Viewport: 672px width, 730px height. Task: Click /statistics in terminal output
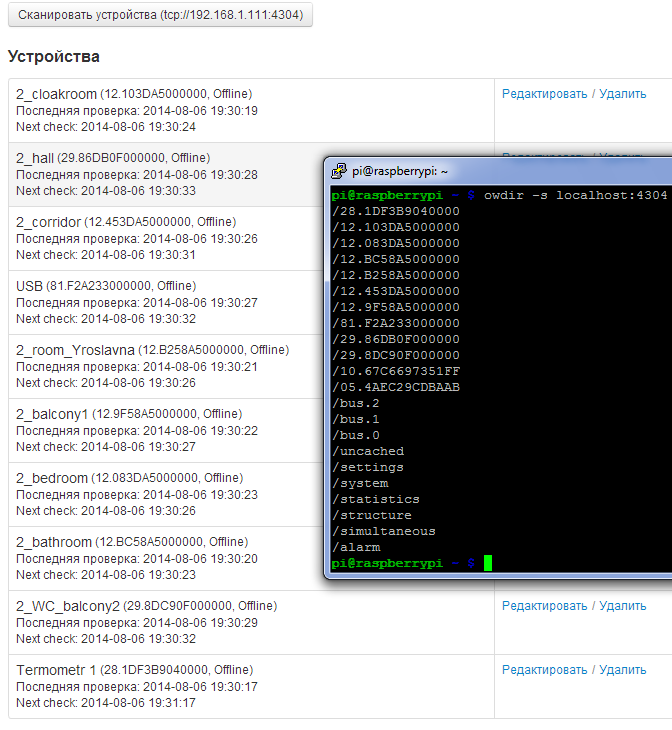pos(376,500)
